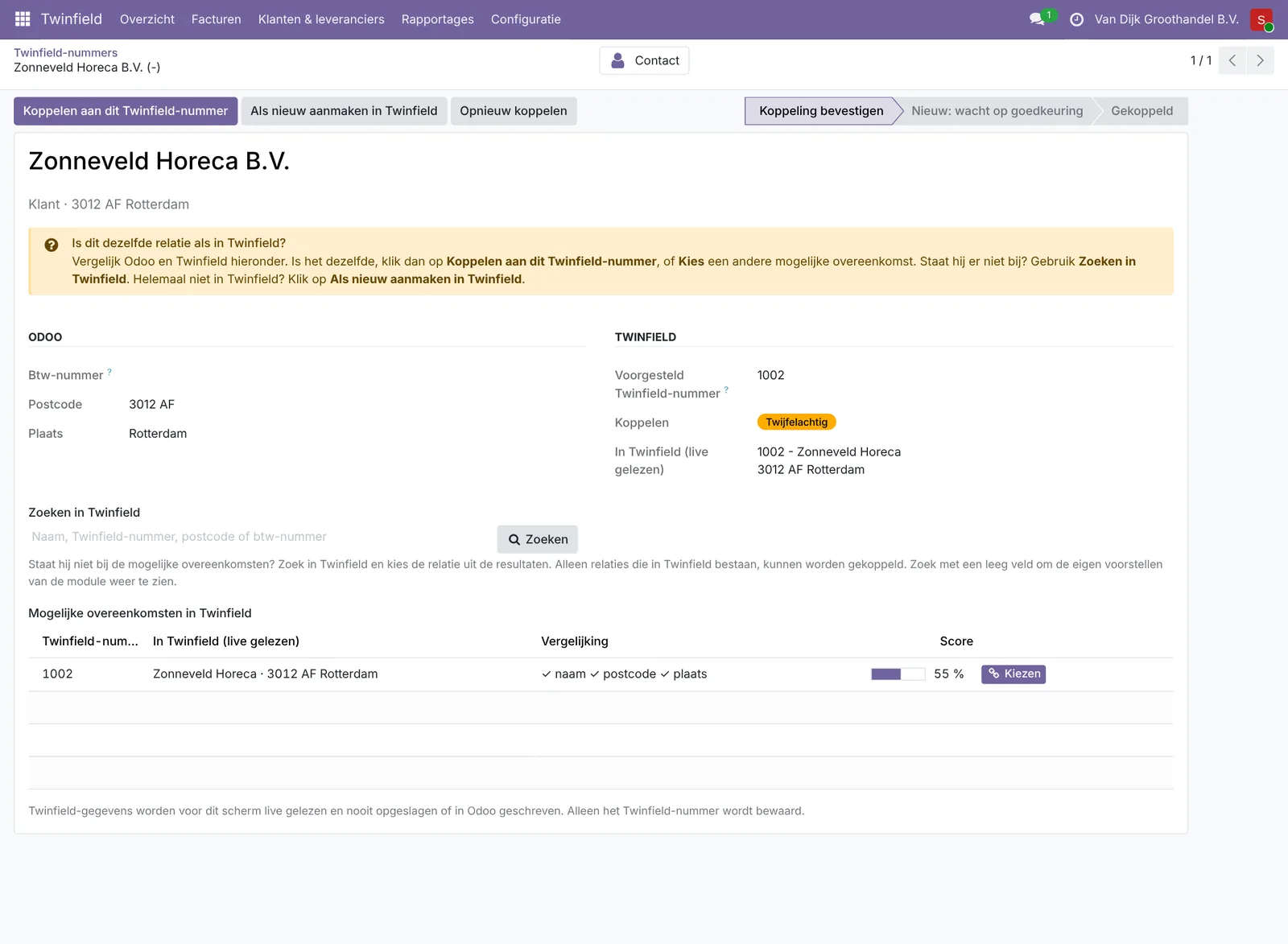
Task: Open Klanten & leveranciers menu
Action: pyautogui.click(x=321, y=19)
